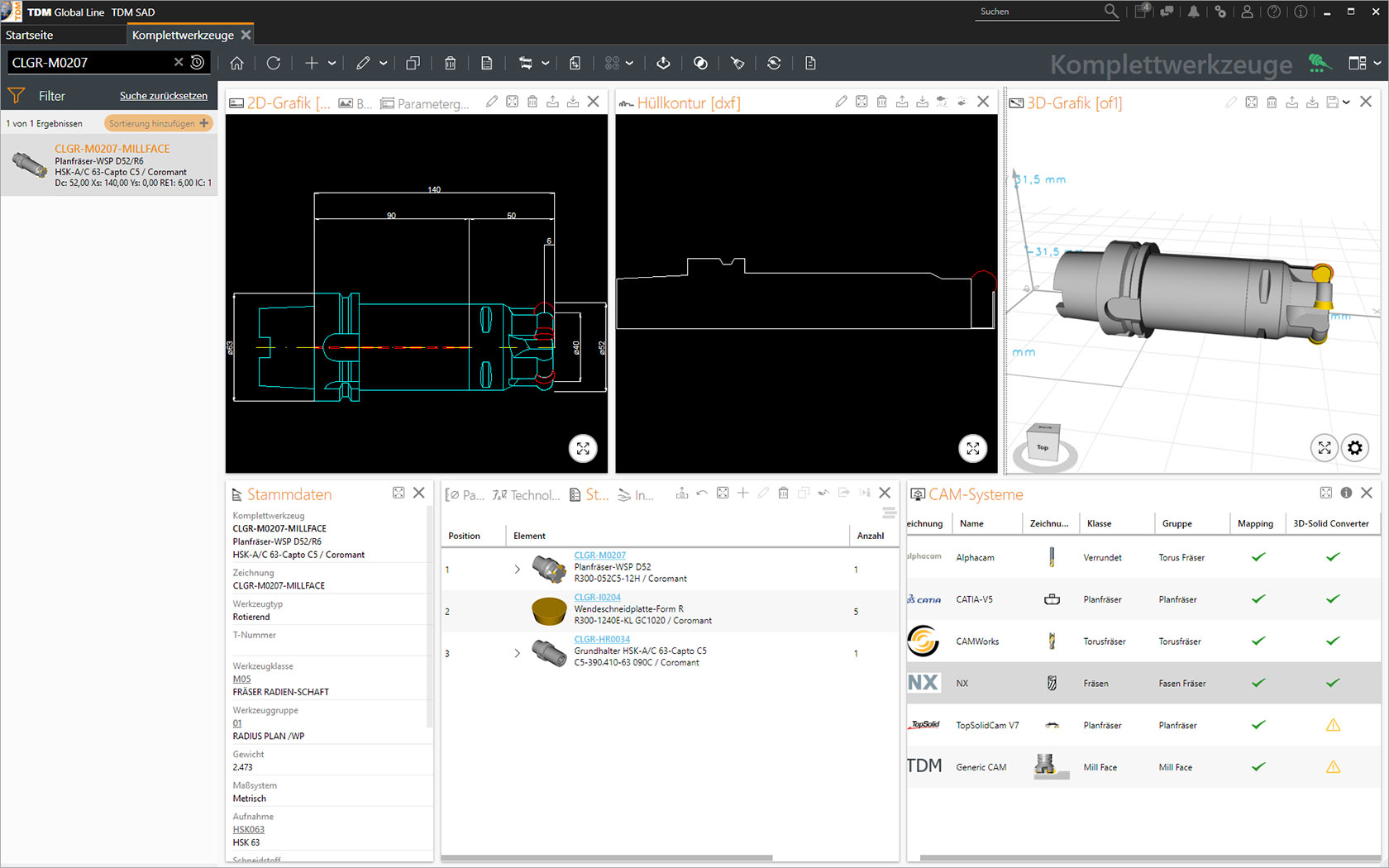
Task: Click the column menu lines icon above the Anzahl column
Action: (x=889, y=513)
